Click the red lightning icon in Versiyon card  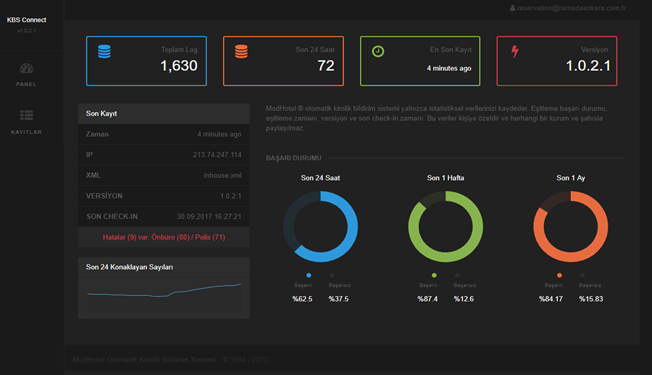[x=515, y=52]
